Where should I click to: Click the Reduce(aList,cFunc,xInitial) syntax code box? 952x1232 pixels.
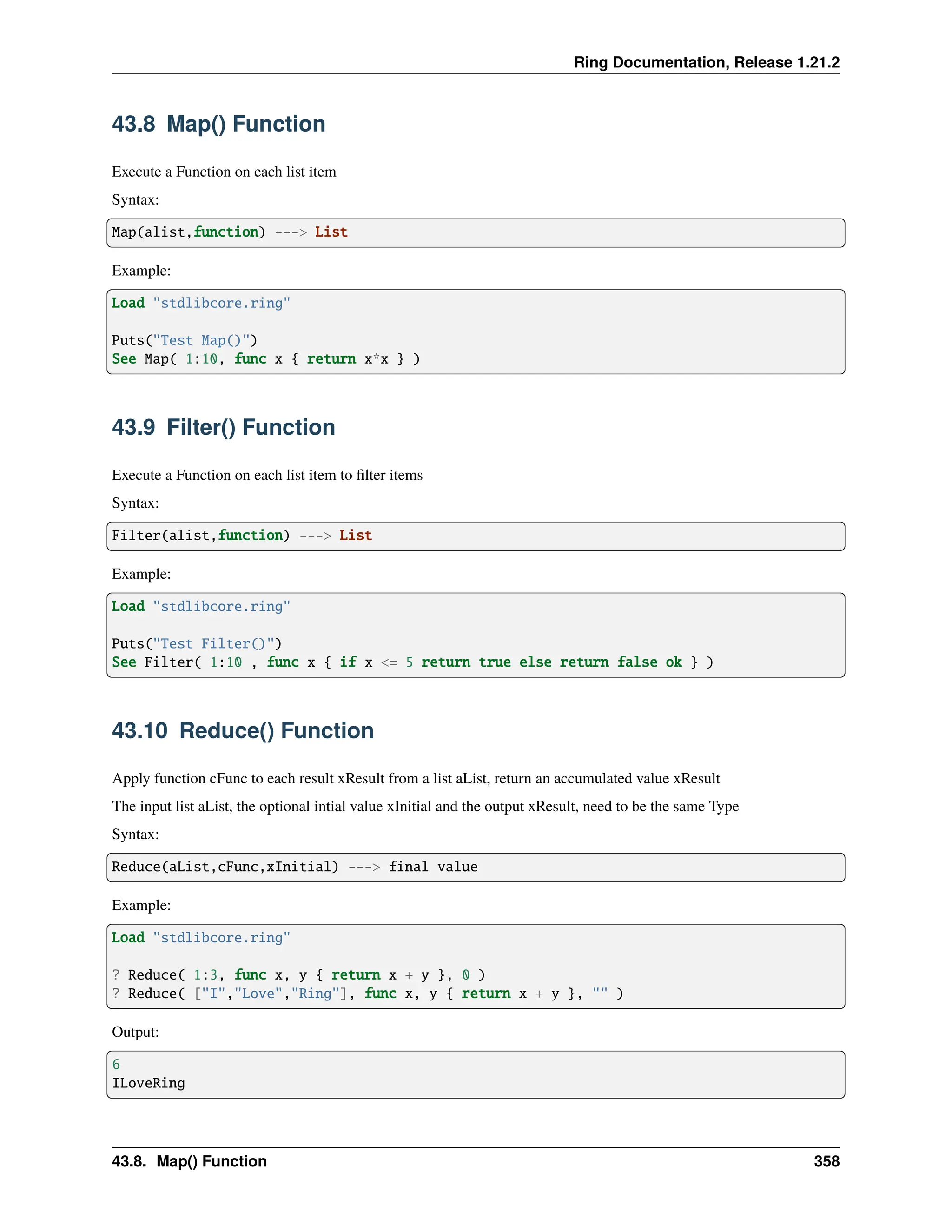[x=475, y=867]
